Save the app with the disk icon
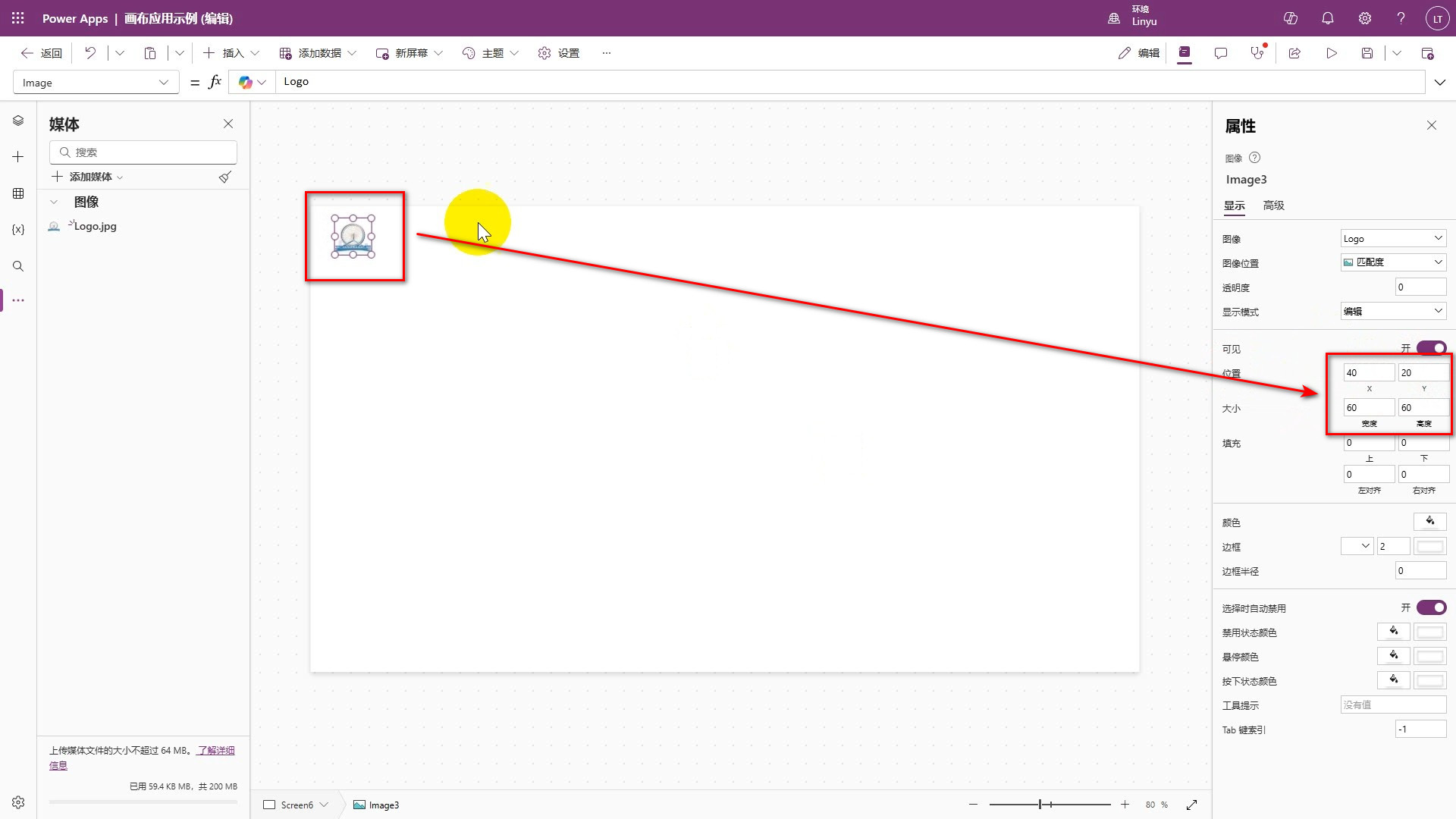The width and height of the screenshot is (1456, 819). click(x=1367, y=53)
